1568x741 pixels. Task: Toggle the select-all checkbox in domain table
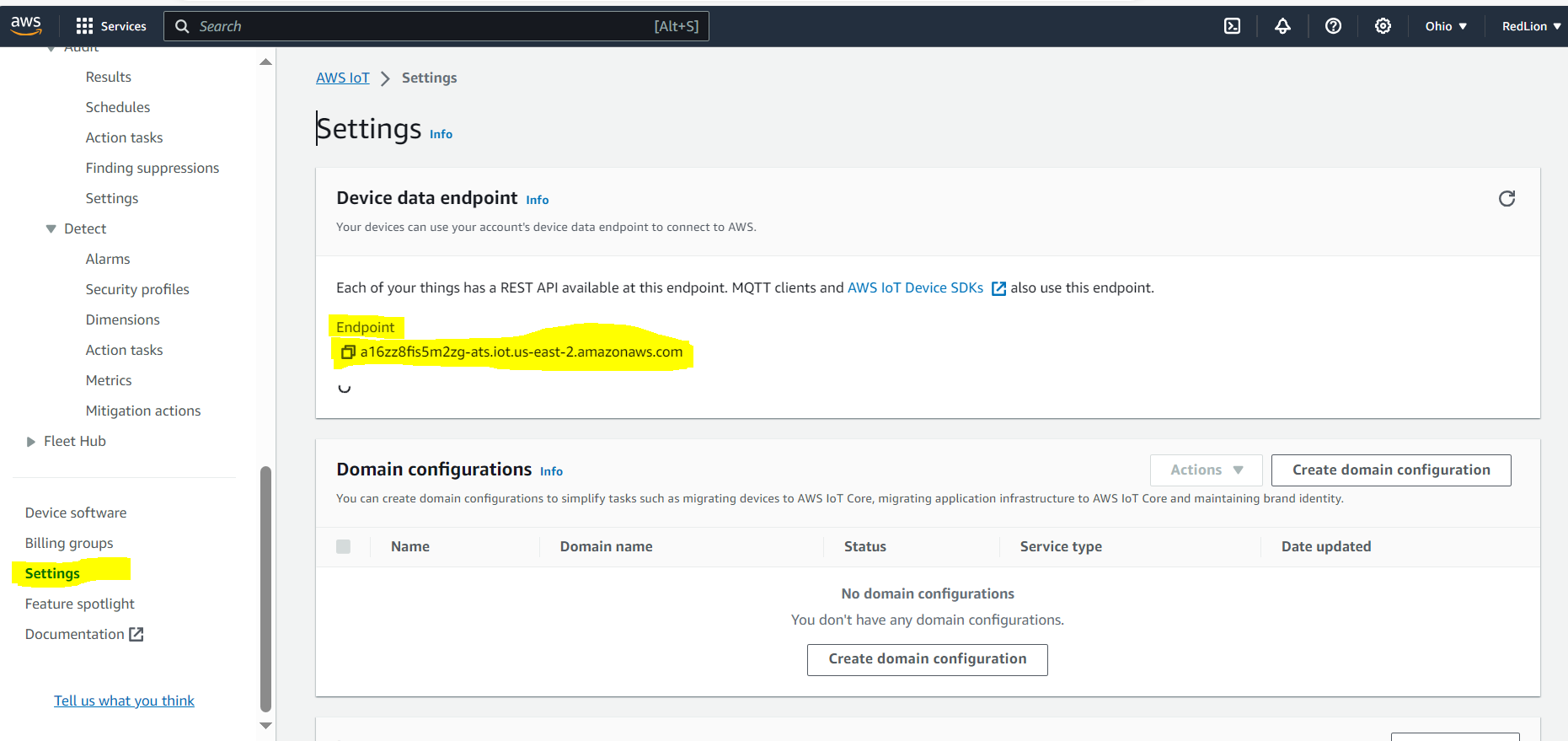point(343,546)
